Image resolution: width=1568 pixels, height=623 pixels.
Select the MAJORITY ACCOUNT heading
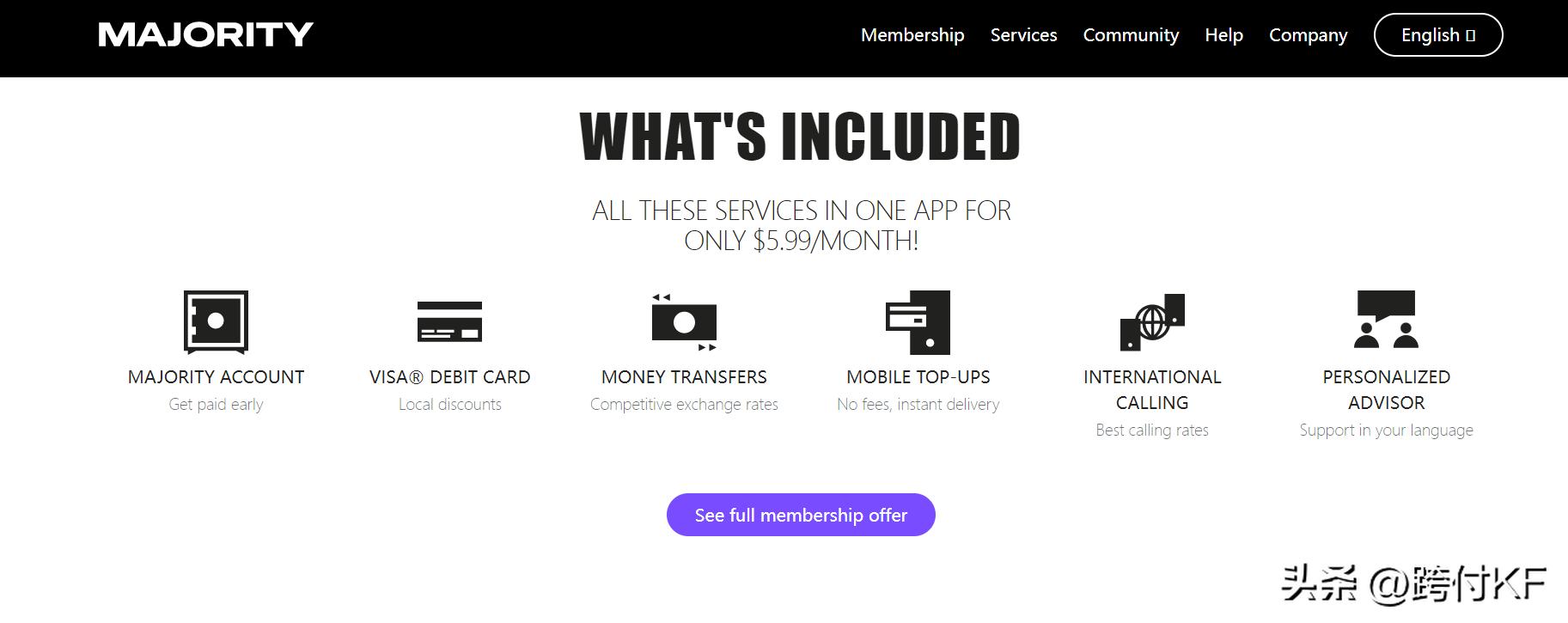[x=216, y=377]
